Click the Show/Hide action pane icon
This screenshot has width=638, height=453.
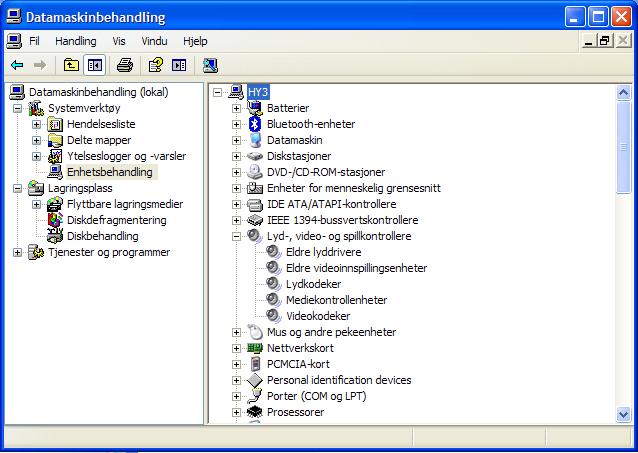click(x=179, y=65)
